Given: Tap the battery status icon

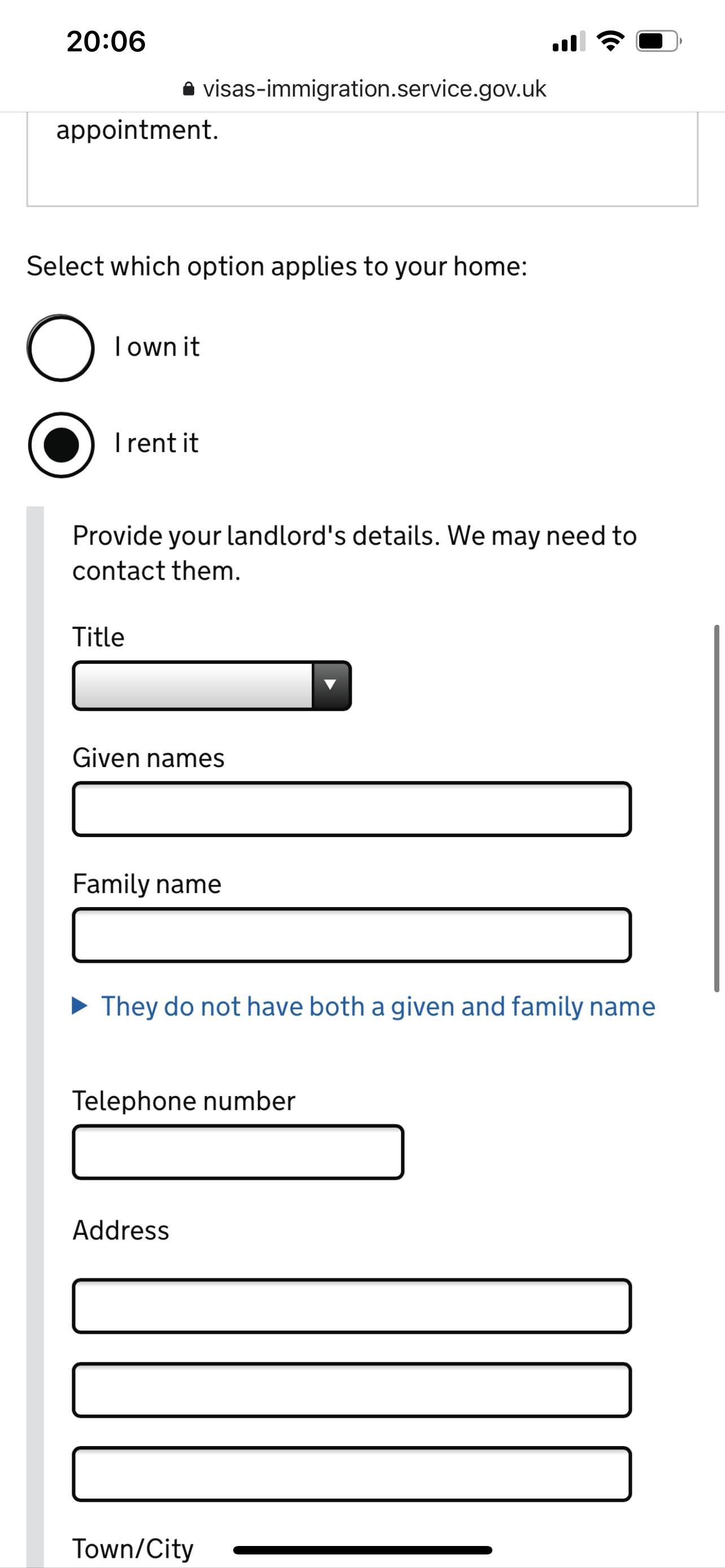Looking at the screenshot, I should click(x=658, y=41).
